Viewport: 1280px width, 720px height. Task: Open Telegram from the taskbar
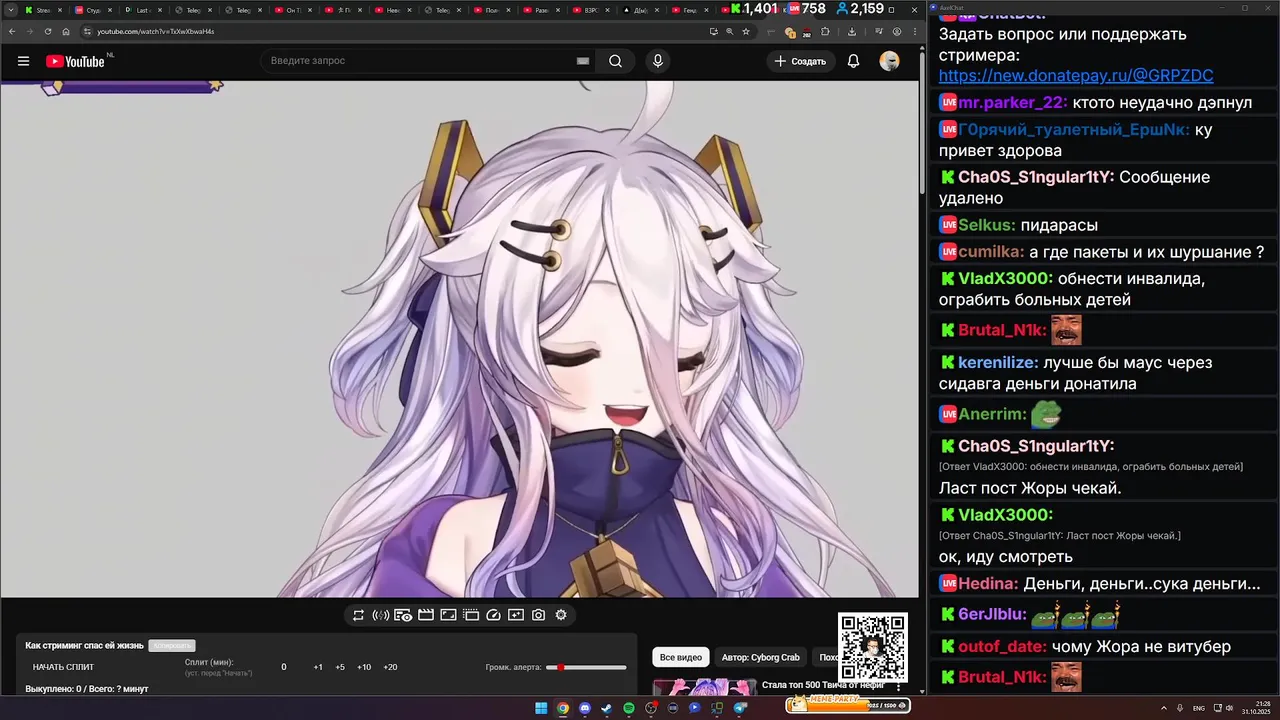[x=740, y=708]
